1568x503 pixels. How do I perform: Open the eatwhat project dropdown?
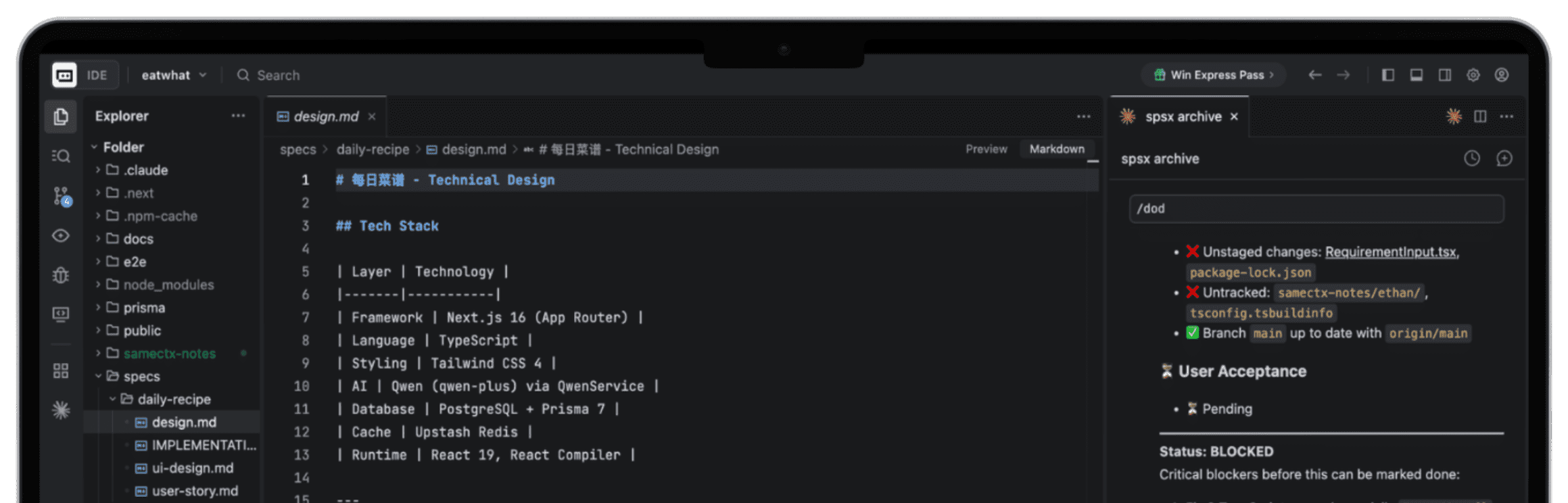pyautogui.click(x=173, y=75)
